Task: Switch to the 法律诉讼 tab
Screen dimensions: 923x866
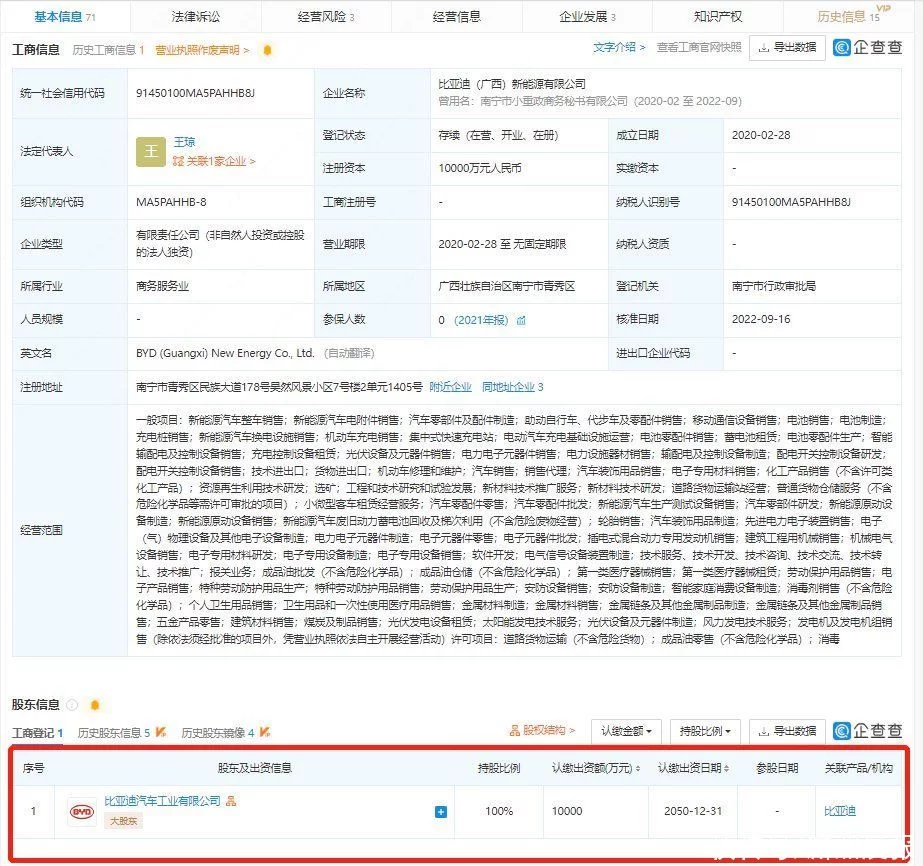Action: (x=195, y=16)
